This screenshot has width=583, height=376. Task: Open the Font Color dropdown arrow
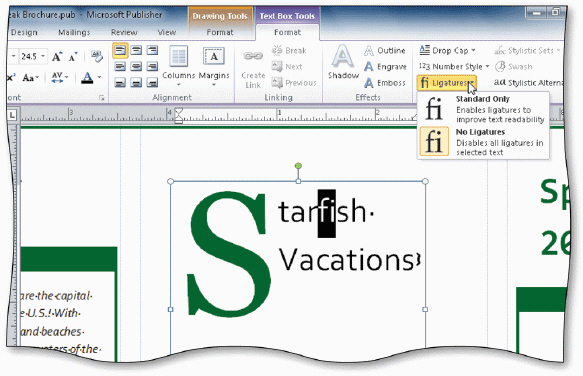tap(99, 78)
